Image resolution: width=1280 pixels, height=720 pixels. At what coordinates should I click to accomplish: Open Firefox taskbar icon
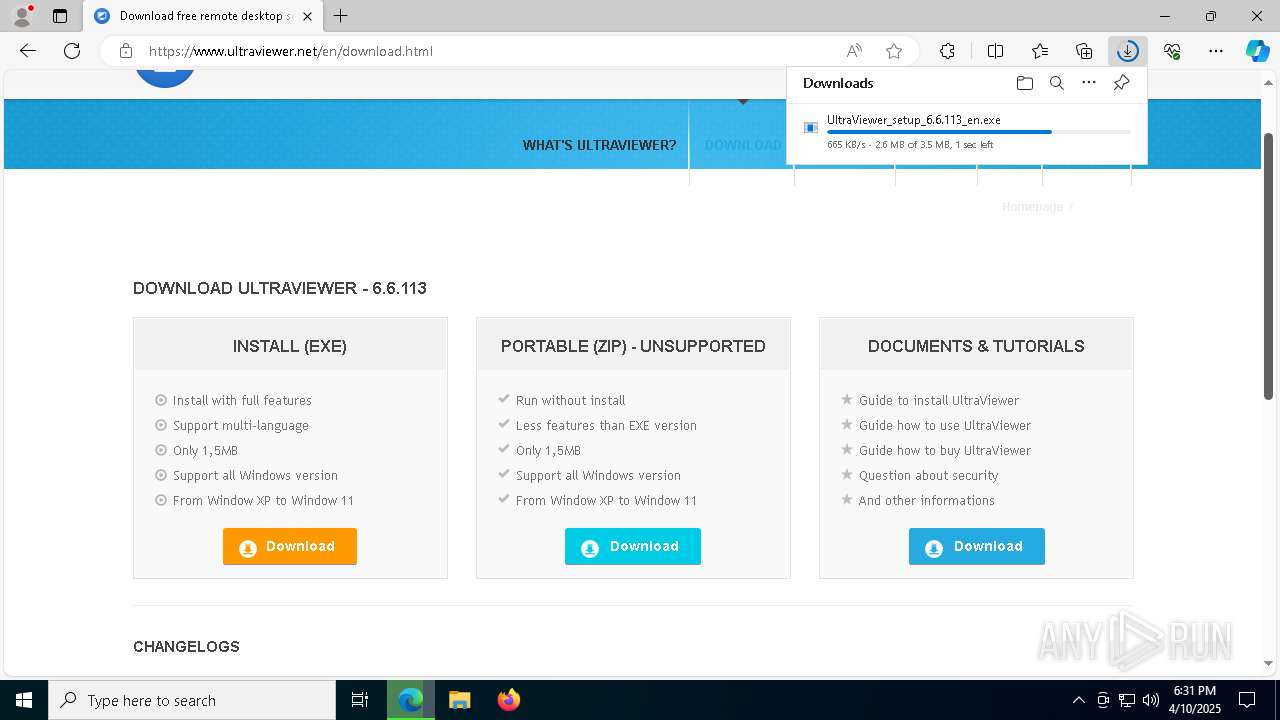(x=508, y=700)
